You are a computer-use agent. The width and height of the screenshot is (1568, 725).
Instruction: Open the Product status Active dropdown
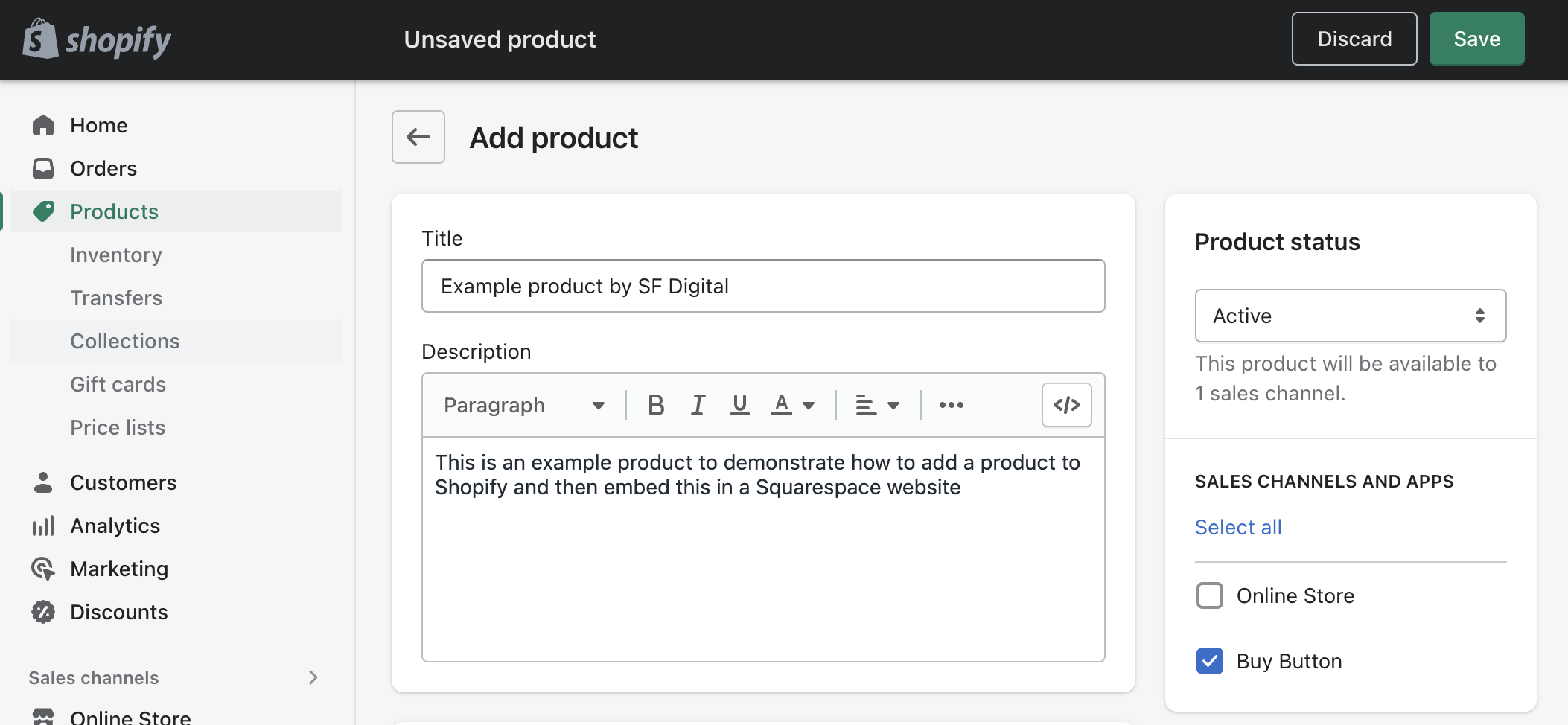pyautogui.click(x=1351, y=316)
